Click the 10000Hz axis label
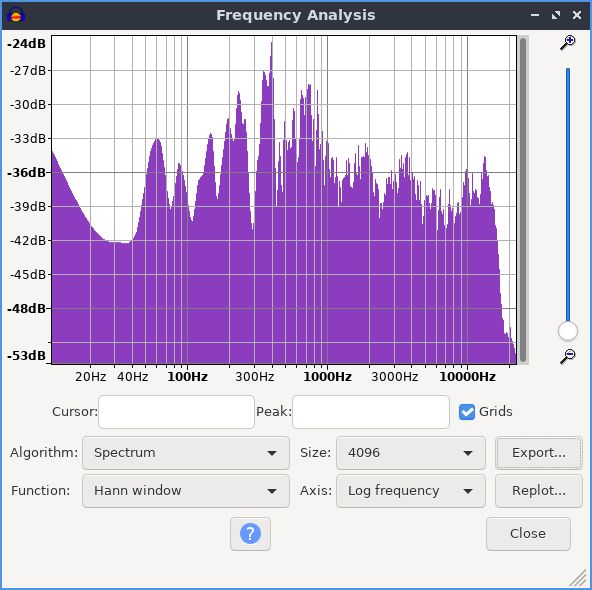592x590 pixels. [467, 377]
